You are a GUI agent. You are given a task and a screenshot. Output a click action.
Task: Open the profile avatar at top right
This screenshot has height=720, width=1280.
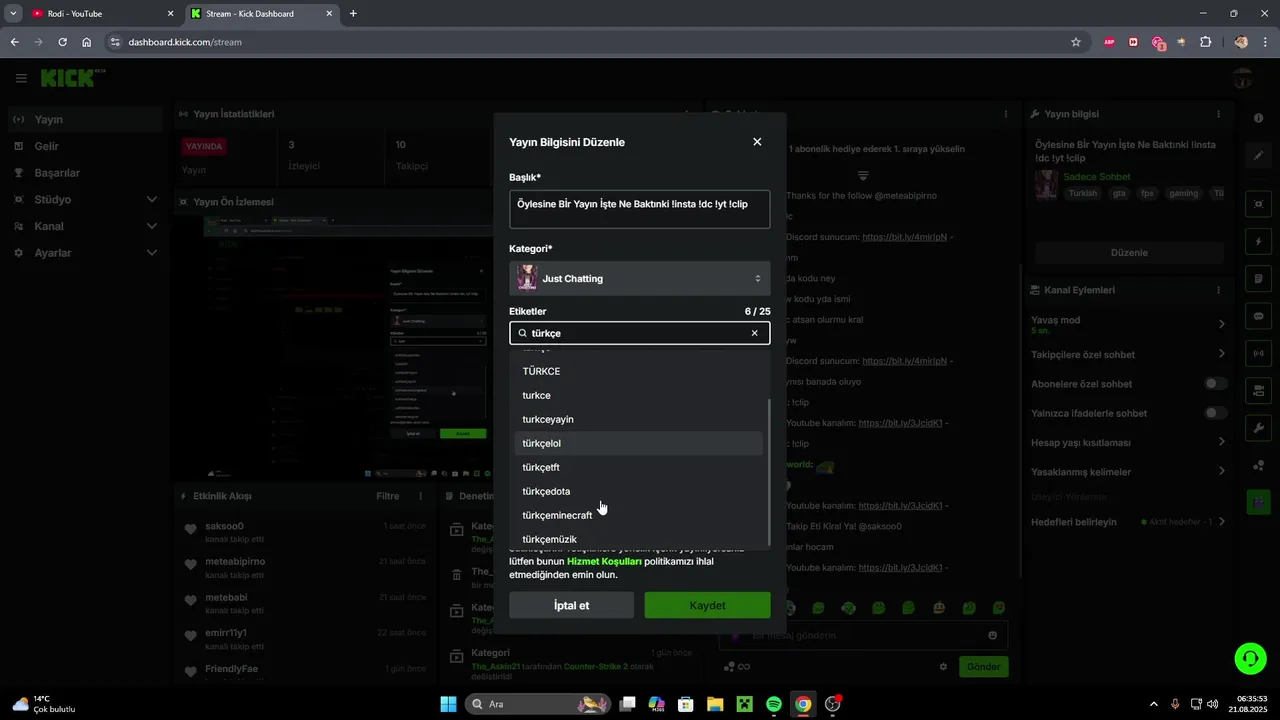pyautogui.click(x=1242, y=78)
